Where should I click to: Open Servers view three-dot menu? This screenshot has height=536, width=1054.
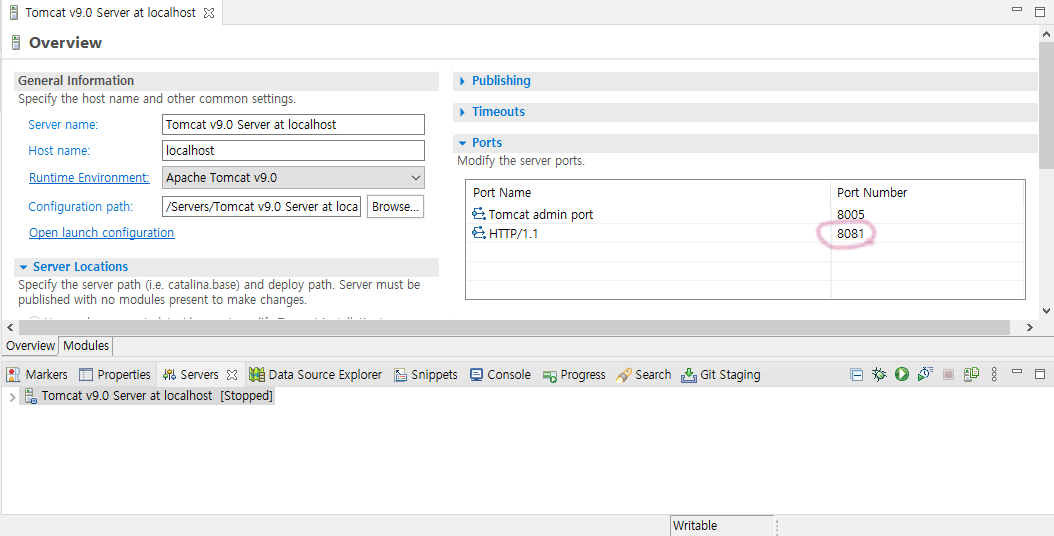tap(994, 375)
